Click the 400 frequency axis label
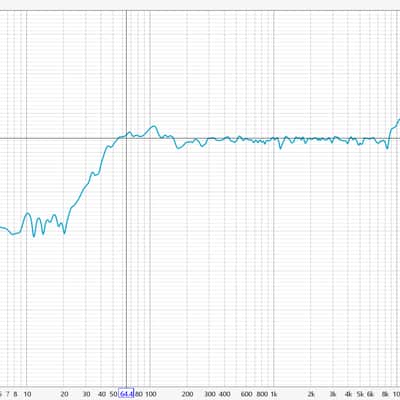Screen dimensions: 400x400 click(x=225, y=394)
